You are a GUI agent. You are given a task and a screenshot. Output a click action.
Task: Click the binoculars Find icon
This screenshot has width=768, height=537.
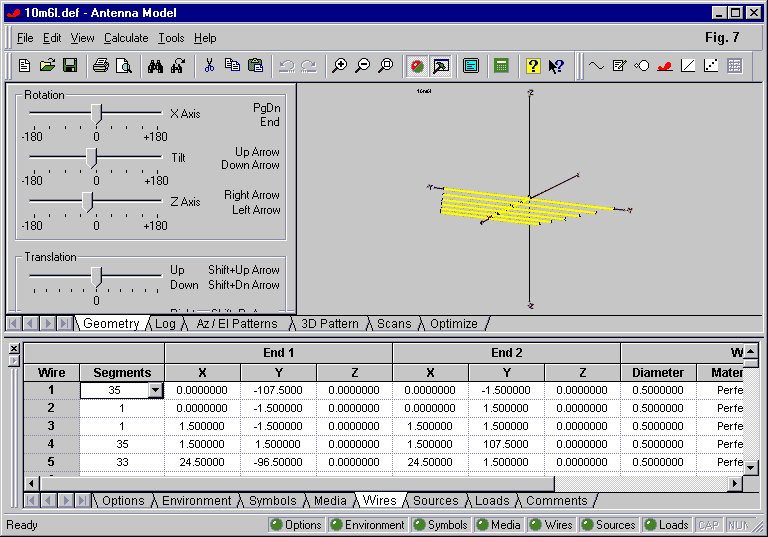coord(155,66)
